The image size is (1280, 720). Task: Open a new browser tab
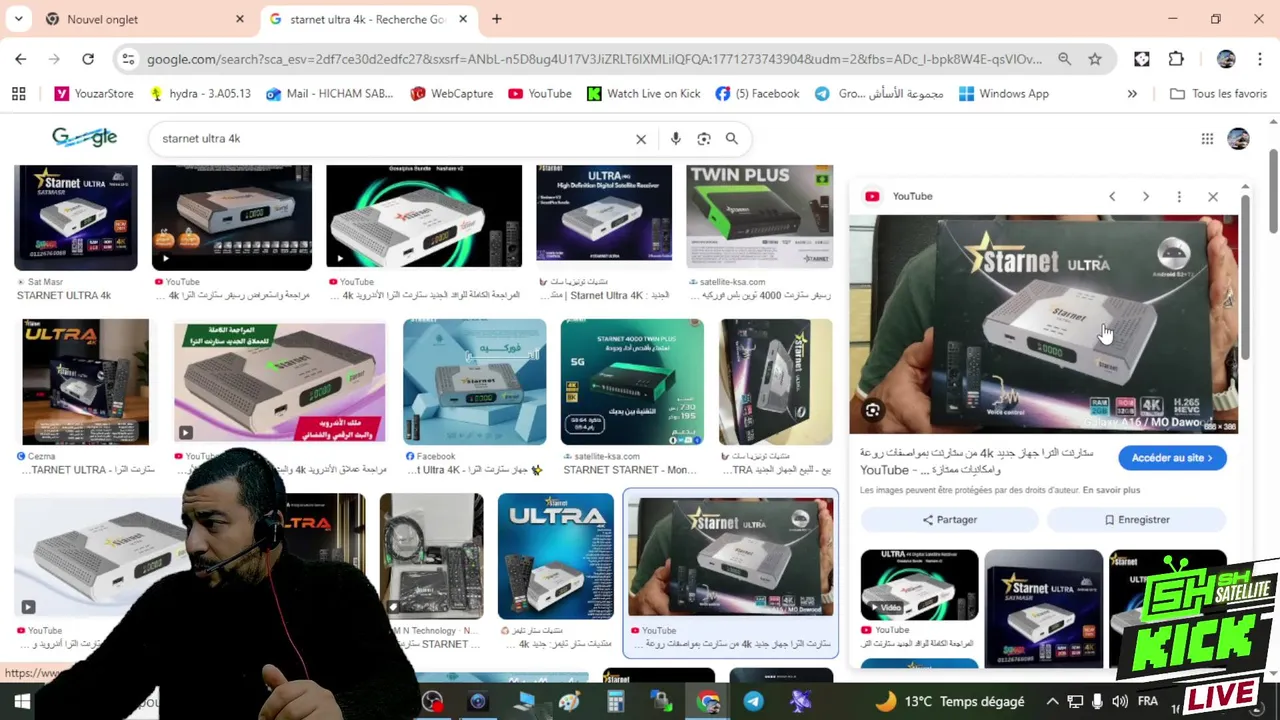point(497,19)
